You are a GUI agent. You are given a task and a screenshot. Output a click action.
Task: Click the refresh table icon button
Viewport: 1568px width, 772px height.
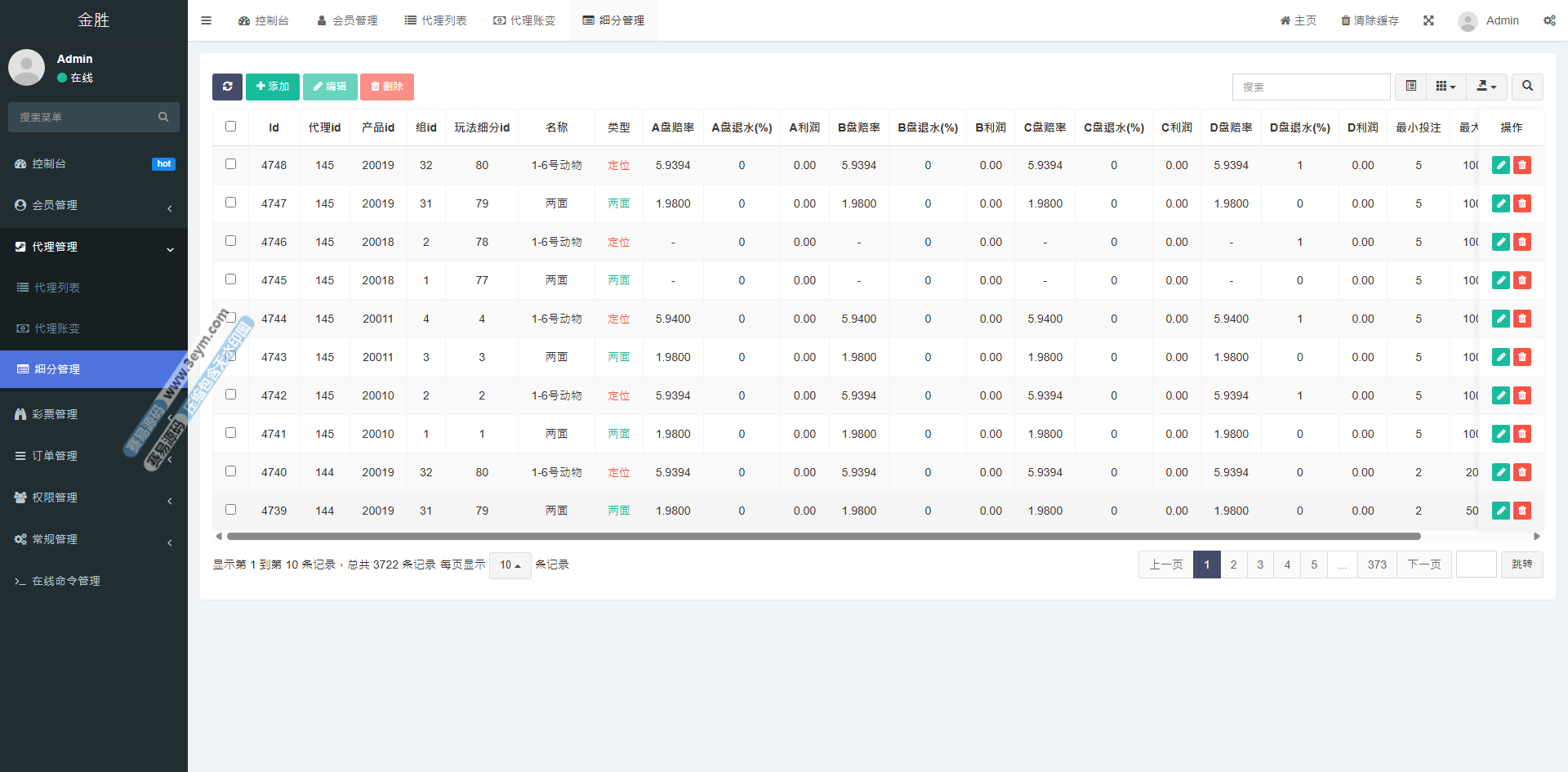(227, 87)
